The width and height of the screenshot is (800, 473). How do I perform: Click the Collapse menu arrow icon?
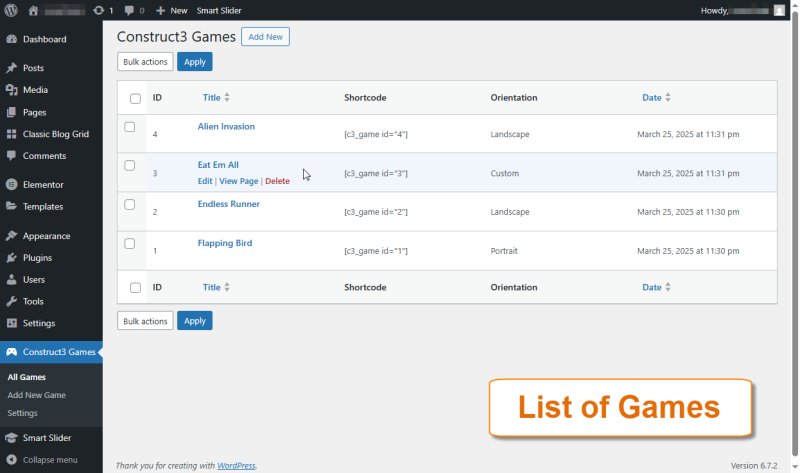(x=12, y=460)
